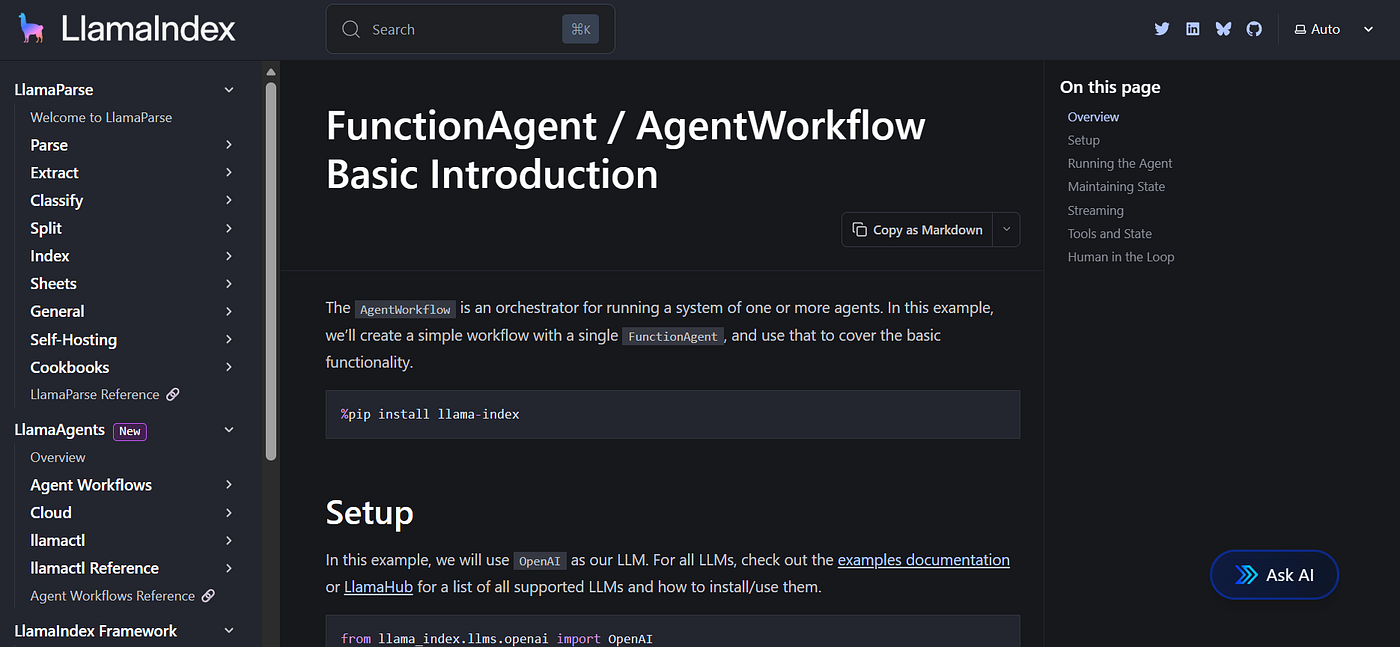Expand the Self-Hosting sidebar group
Viewport: 1400px width, 647px height.
(229, 340)
